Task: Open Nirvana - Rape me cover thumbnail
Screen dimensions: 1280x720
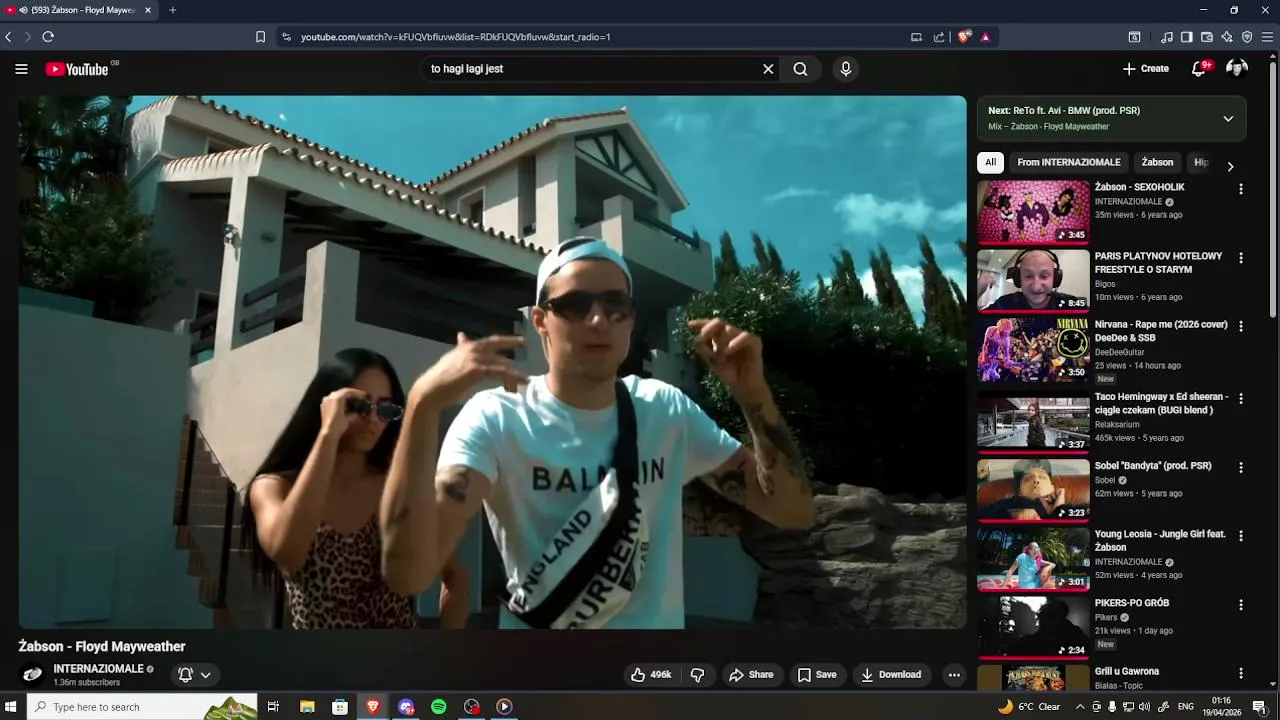Action: pyautogui.click(x=1033, y=350)
